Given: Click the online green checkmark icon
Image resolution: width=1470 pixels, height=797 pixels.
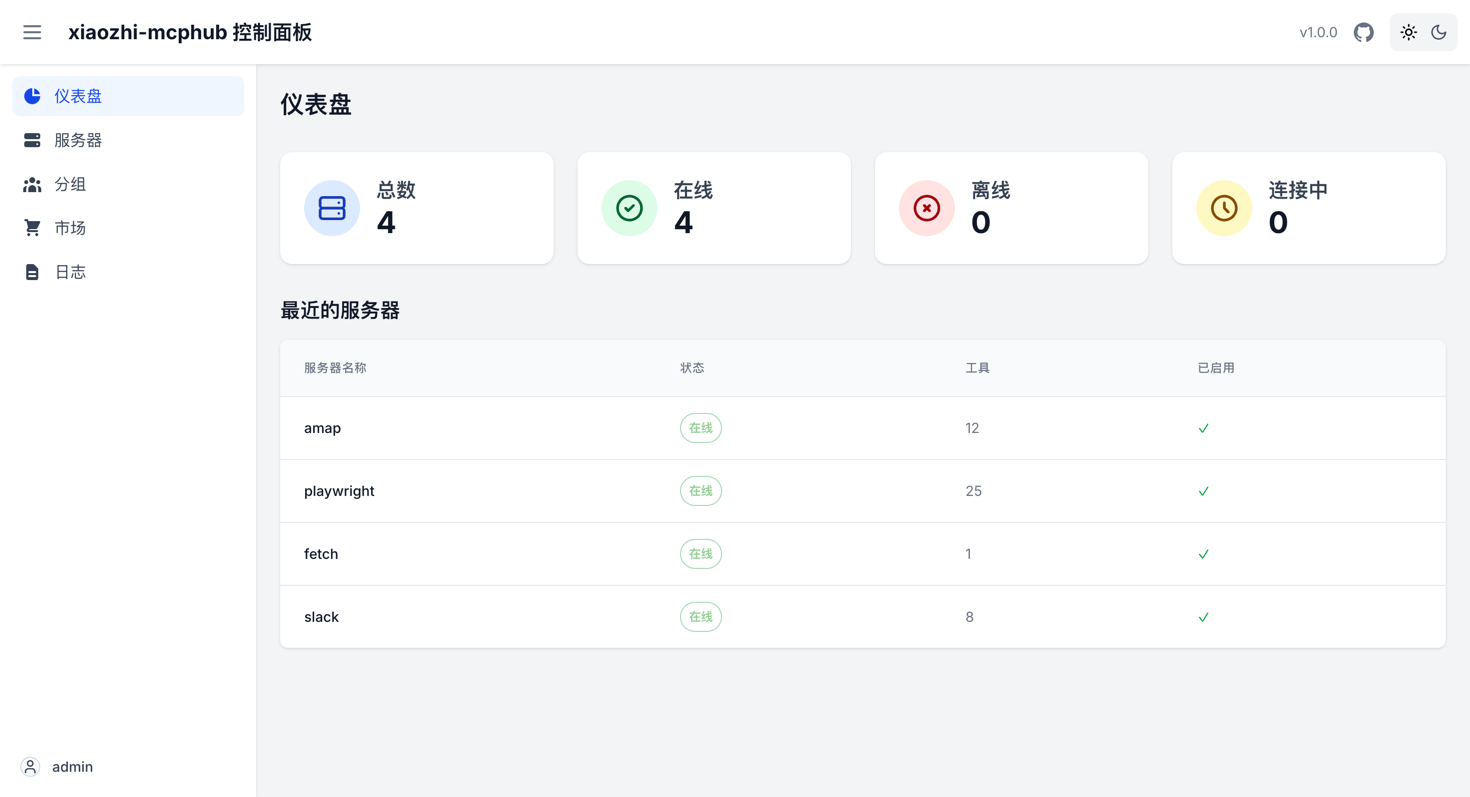Looking at the screenshot, I should click(x=629, y=208).
